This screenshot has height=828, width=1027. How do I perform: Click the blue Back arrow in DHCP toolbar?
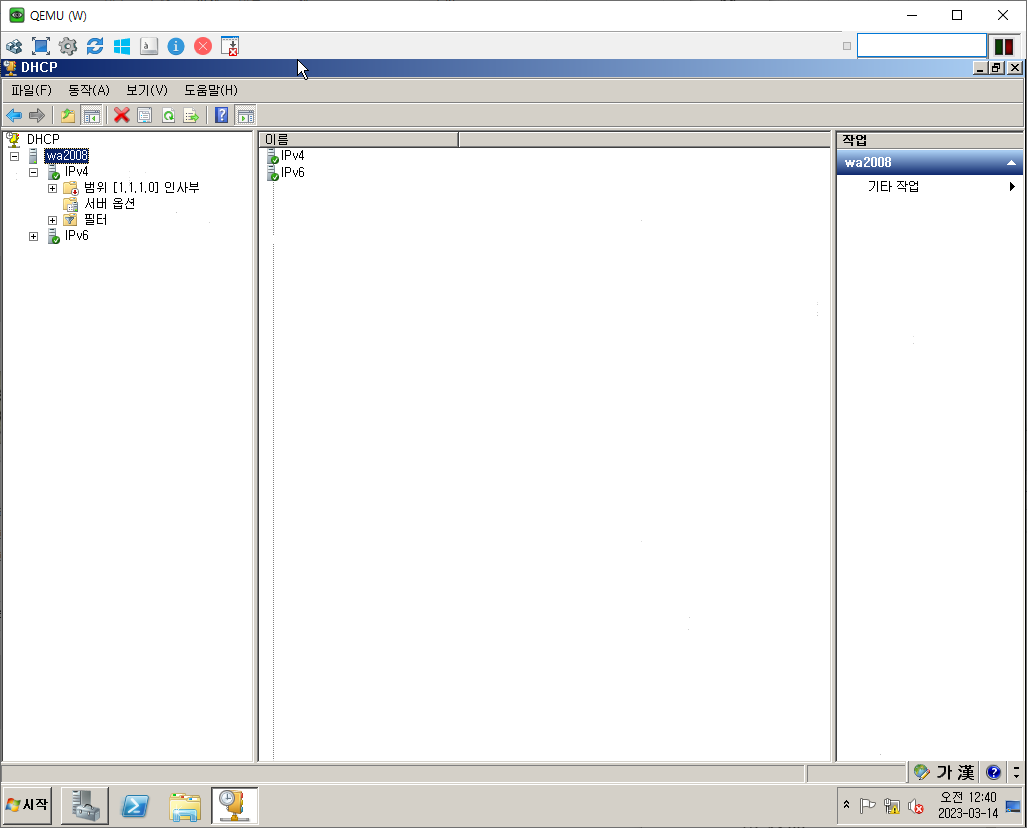[x=14, y=116]
